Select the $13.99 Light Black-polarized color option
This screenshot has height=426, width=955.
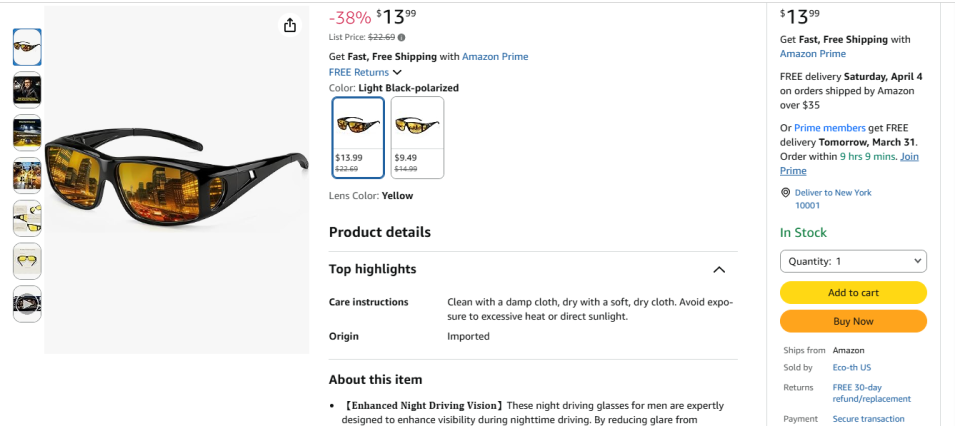(358, 137)
